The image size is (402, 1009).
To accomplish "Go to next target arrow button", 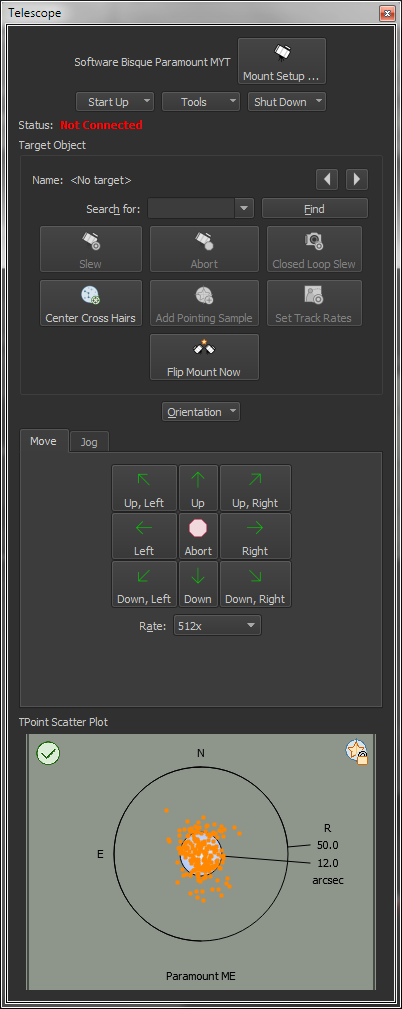I will [357, 180].
